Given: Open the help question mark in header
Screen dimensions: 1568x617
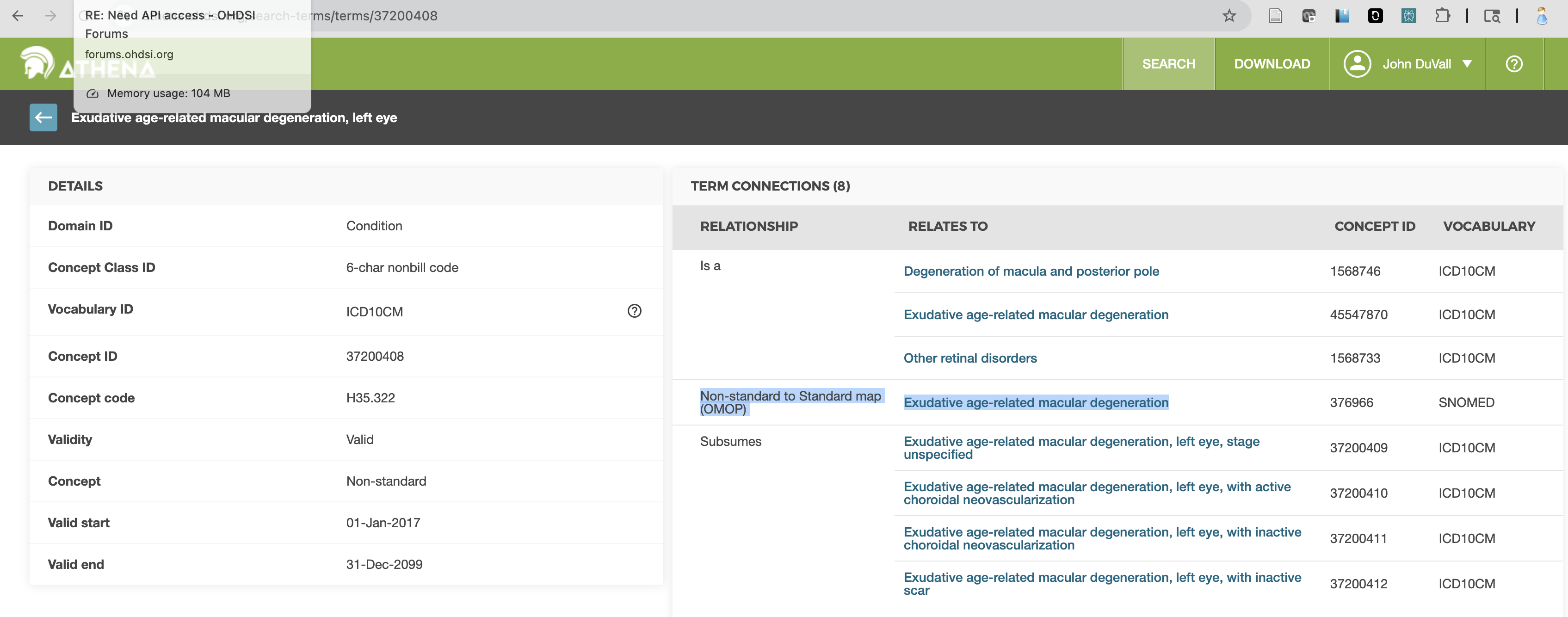Looking at the screenshot, I should [x=1513, y=64].
